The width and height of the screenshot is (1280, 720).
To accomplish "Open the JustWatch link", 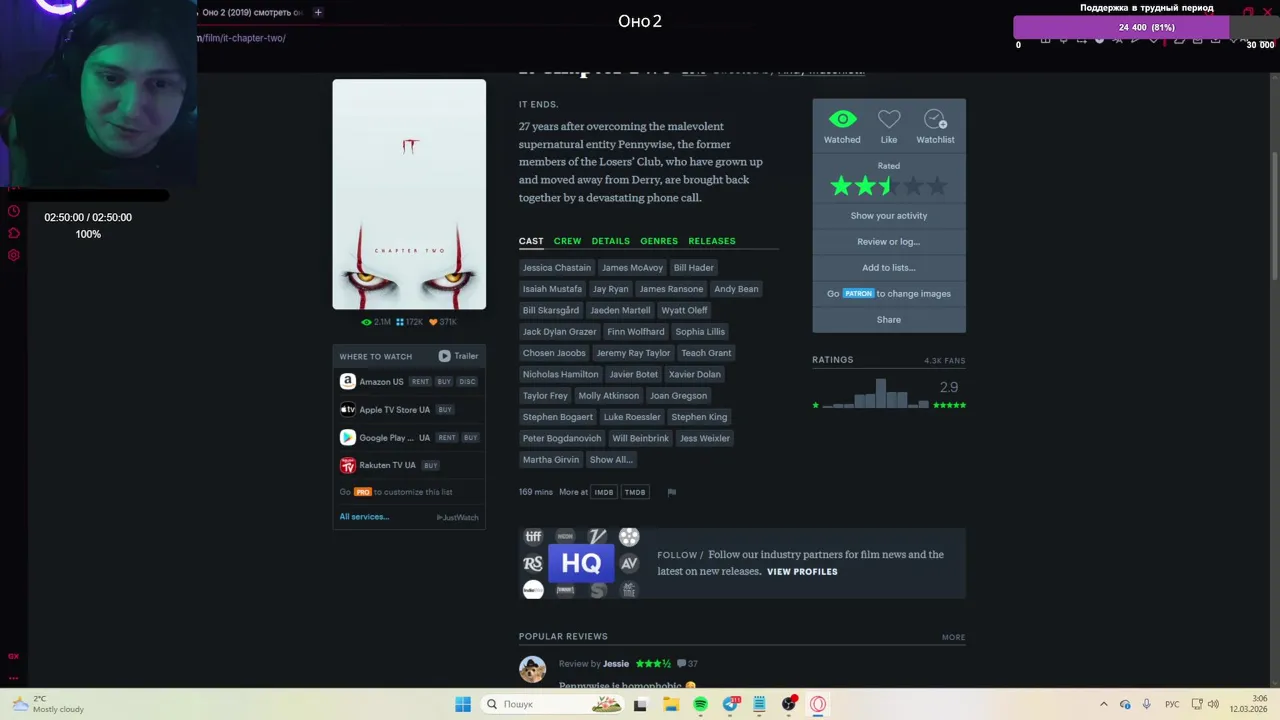I will (458, 518).
